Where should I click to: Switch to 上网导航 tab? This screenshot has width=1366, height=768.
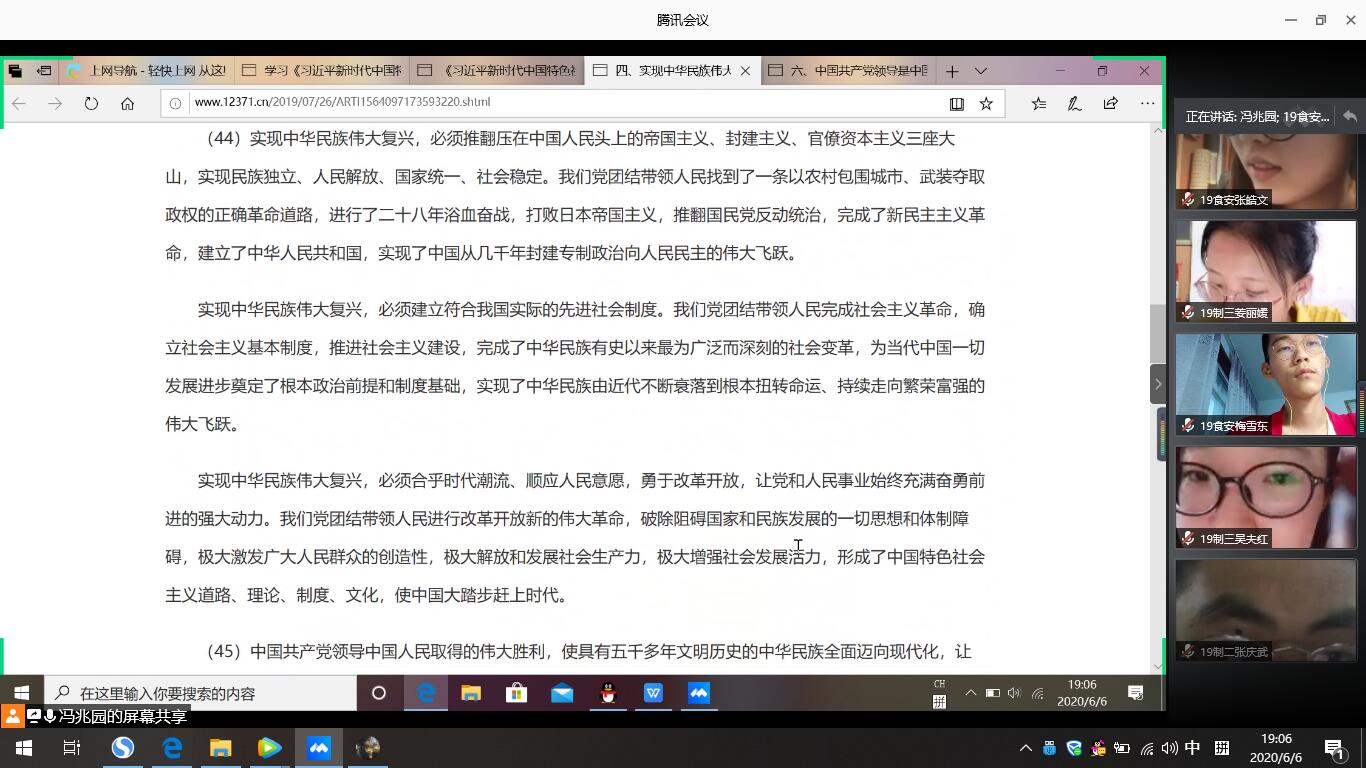click(148, 71)
